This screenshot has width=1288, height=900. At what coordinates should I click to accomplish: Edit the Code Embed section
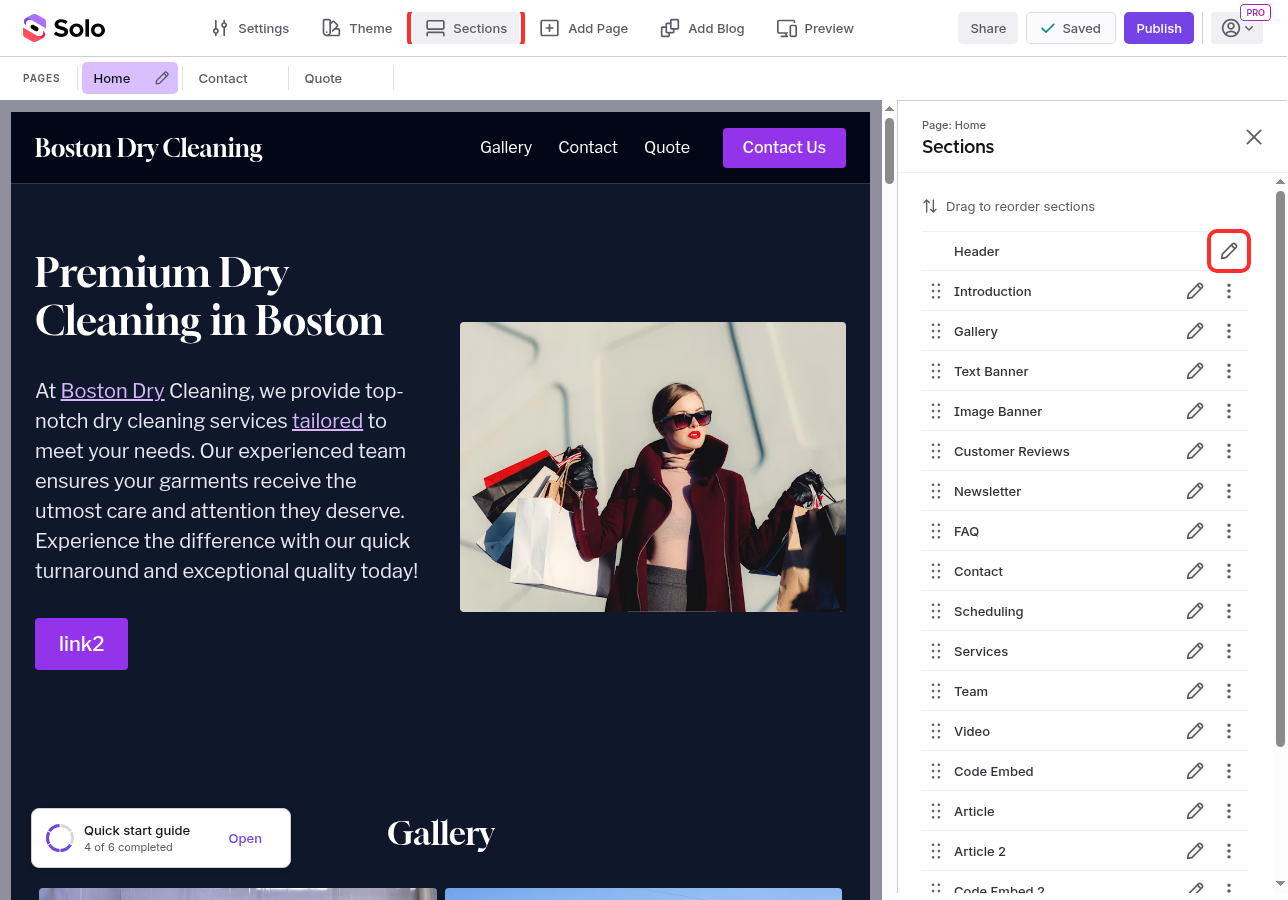coord(1195,771)
